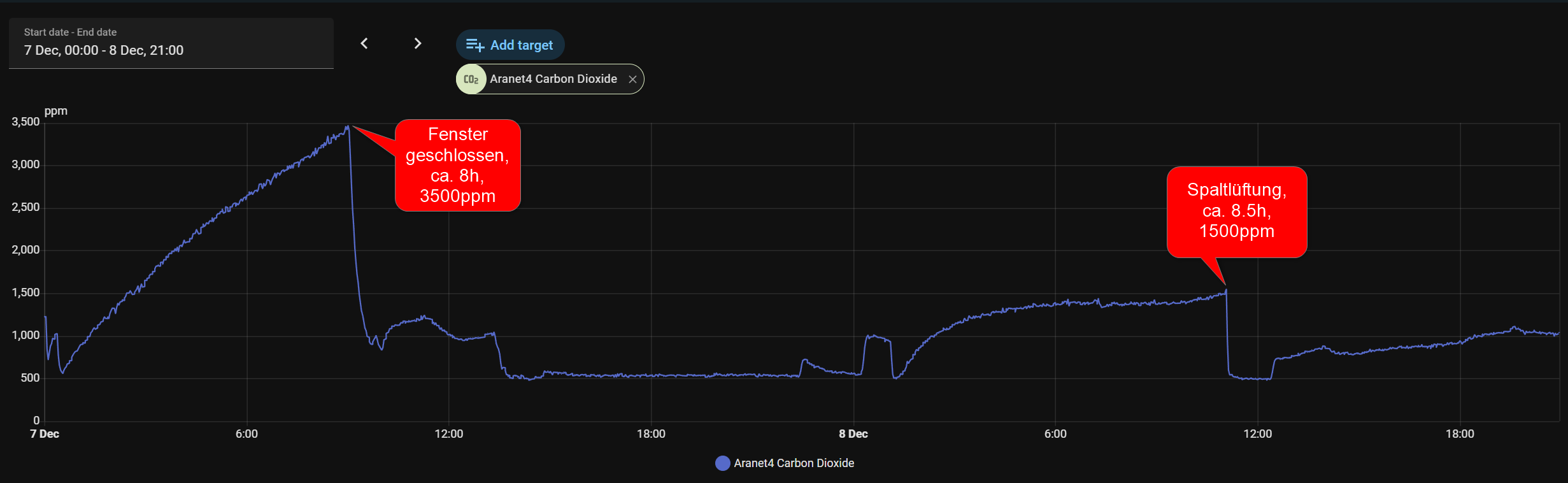Click the 7 Dec x-axis label
This screenshot has height=483, width=1568.
pyautogui.click(x=45, y=434)
